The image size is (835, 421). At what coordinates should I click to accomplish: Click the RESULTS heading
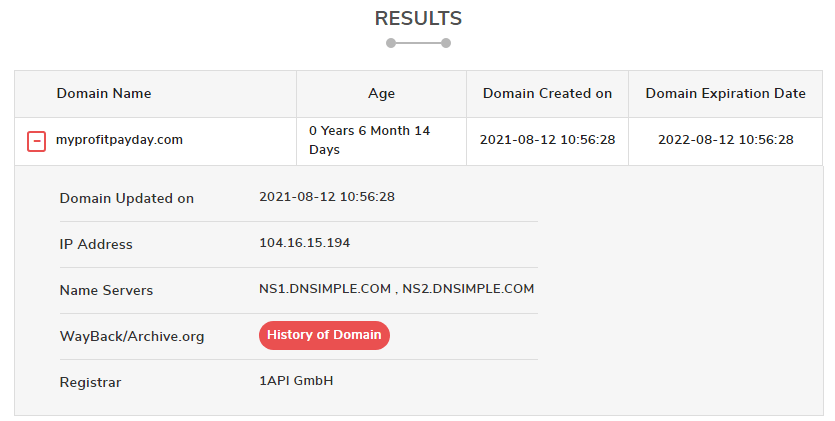(x=419, y=19)
